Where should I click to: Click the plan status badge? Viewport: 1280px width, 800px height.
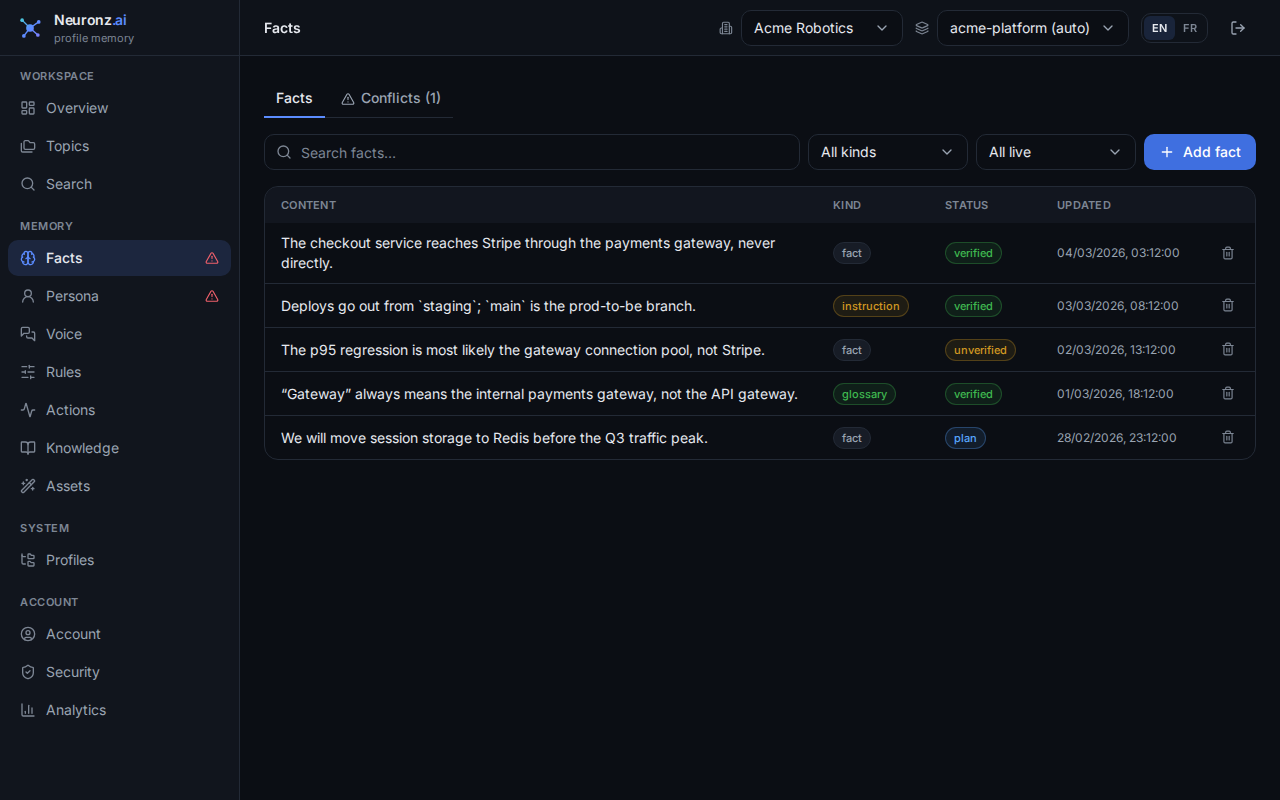pyautogui.click(x=965, y=438)
